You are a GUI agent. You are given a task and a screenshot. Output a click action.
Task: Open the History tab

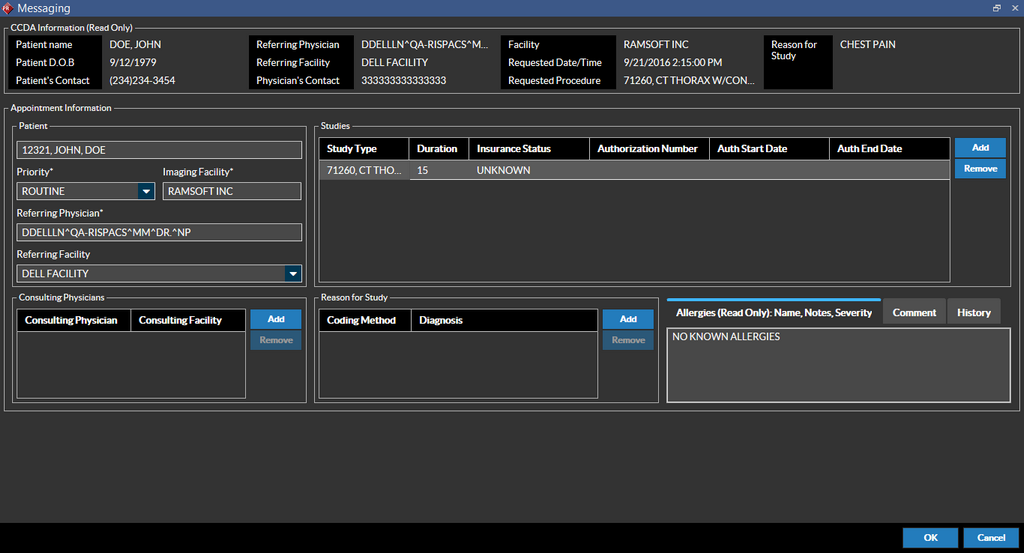(973, 313)
